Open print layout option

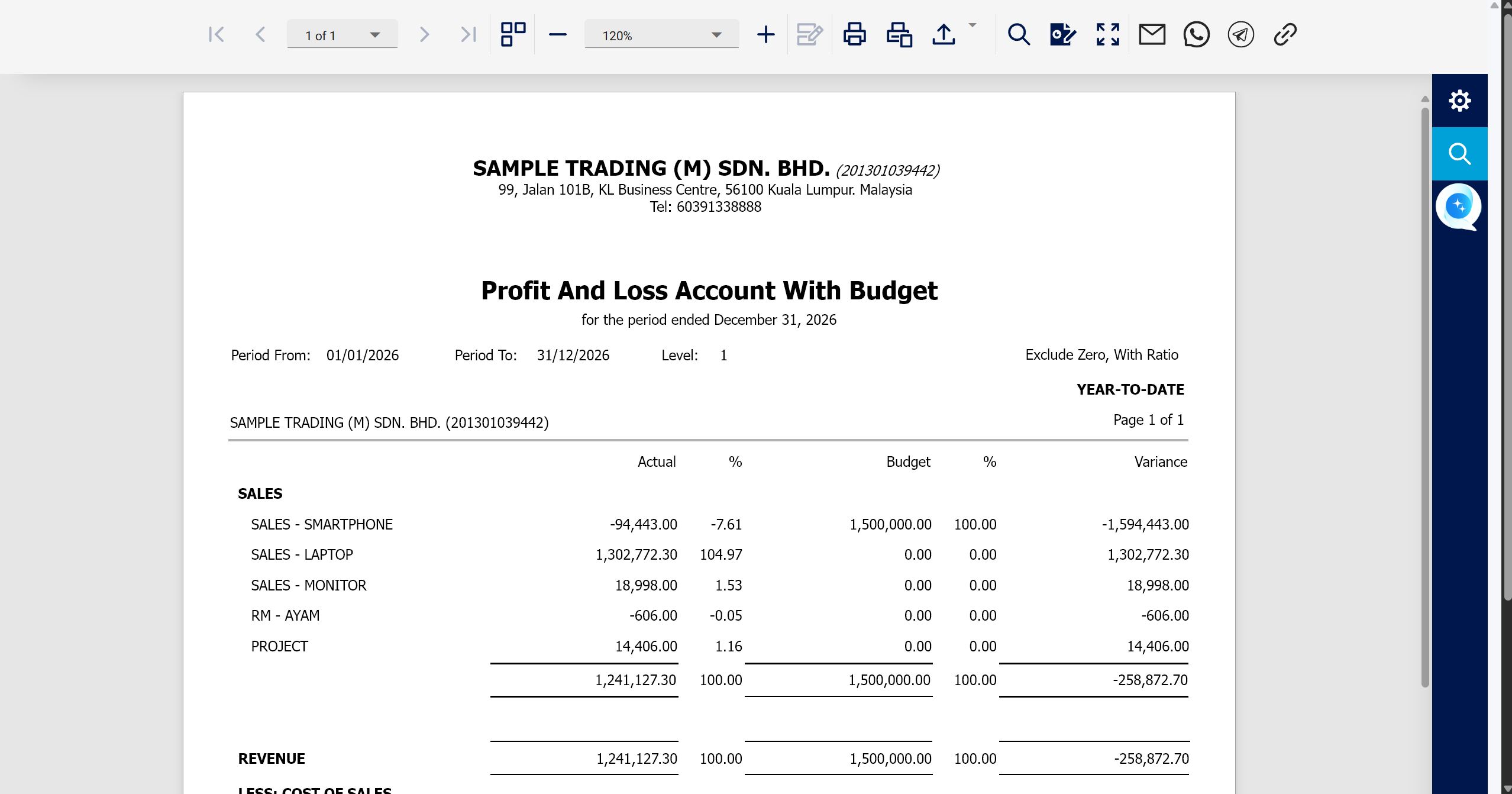(x=899, y=34)
